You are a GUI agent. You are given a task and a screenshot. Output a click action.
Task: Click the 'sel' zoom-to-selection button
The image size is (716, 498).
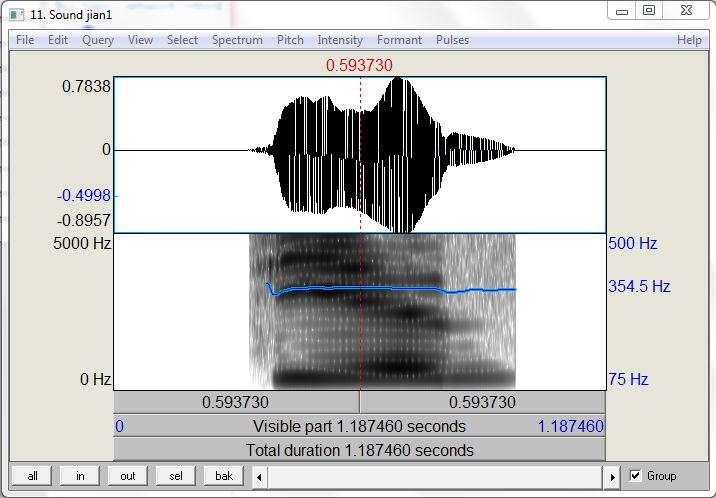(176, 476)
